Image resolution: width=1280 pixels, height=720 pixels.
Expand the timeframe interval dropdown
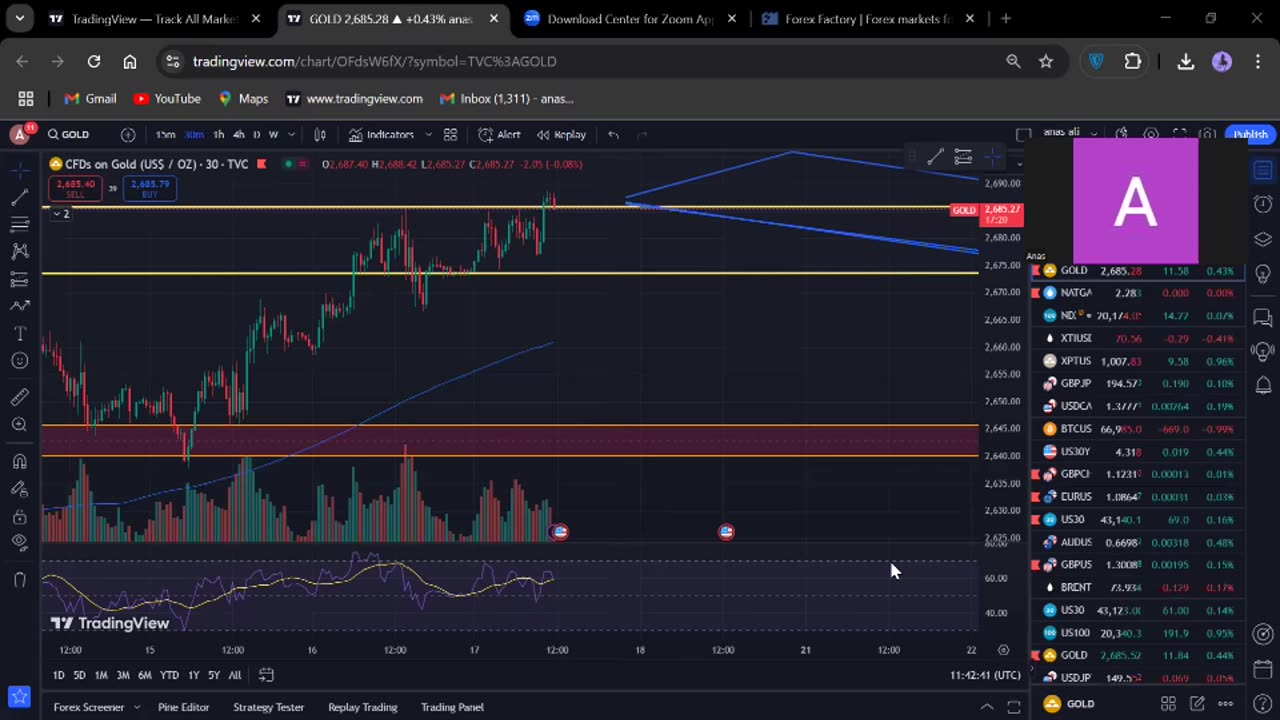pyautogui.click(x=291, y=134)
